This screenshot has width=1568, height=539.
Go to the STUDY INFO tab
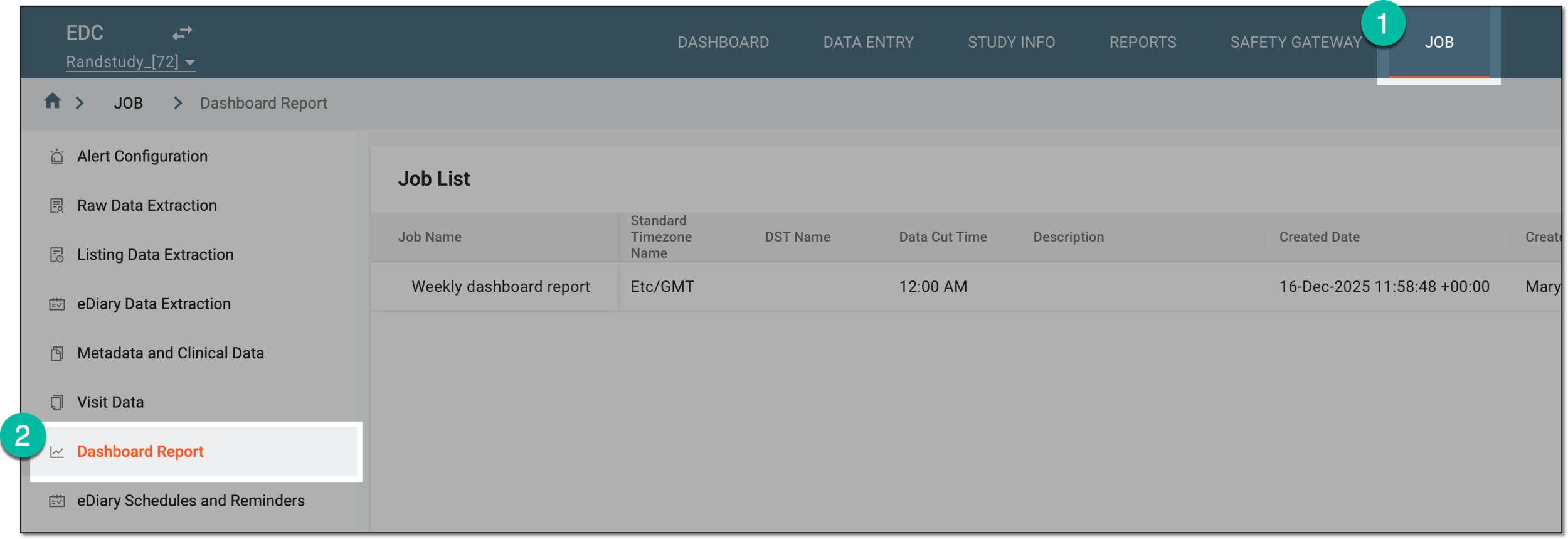(1012, 42)
